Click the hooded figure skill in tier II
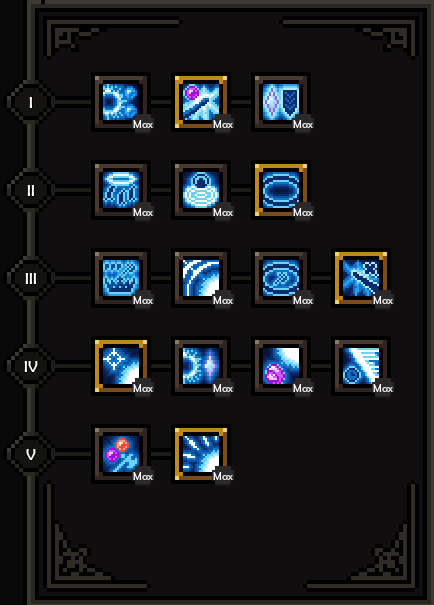434x605 pixels. [x=201, y=190]
